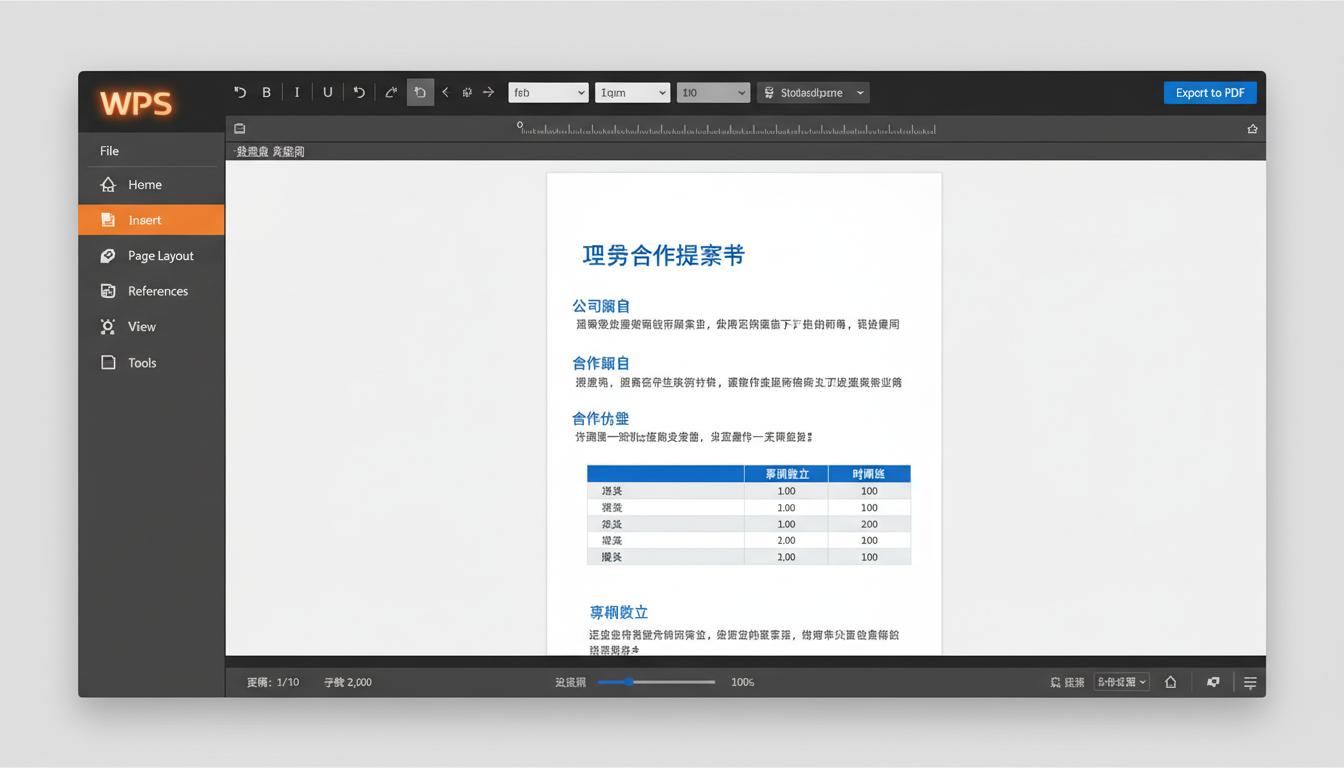The image size is (1344, 768).
Task: Click the icon at the ruler row's right end
Action: click(1252, 129)
